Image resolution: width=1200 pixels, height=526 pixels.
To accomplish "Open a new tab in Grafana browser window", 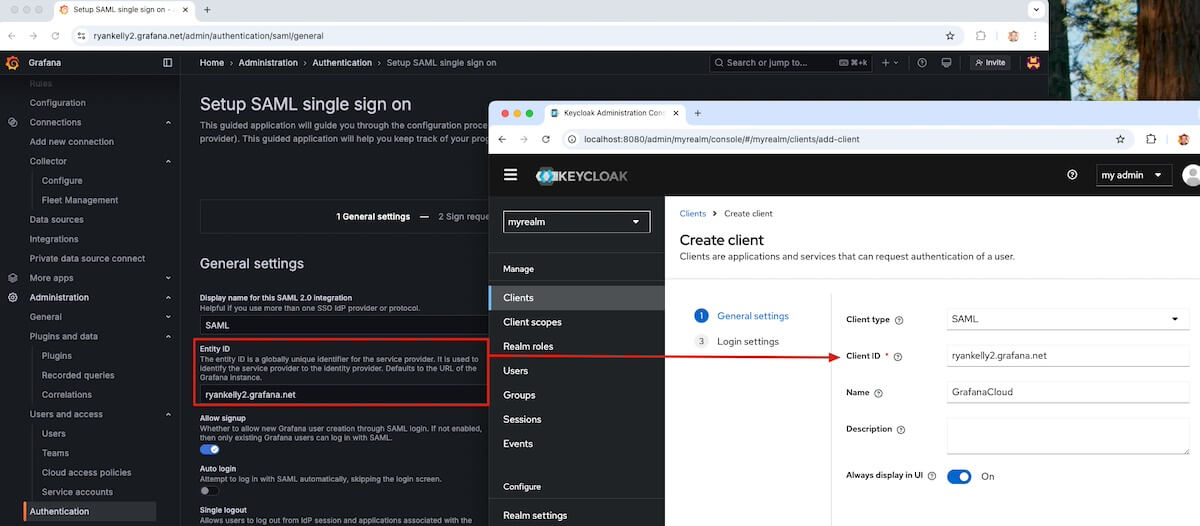I will point(207,9).
